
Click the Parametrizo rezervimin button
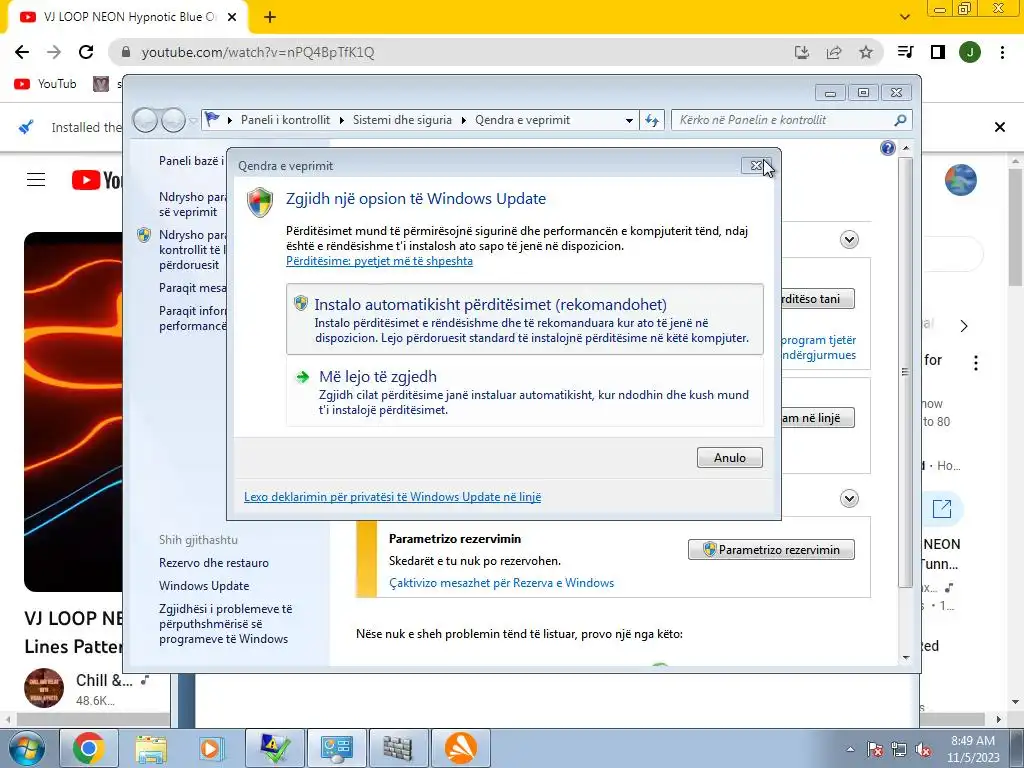771,550
